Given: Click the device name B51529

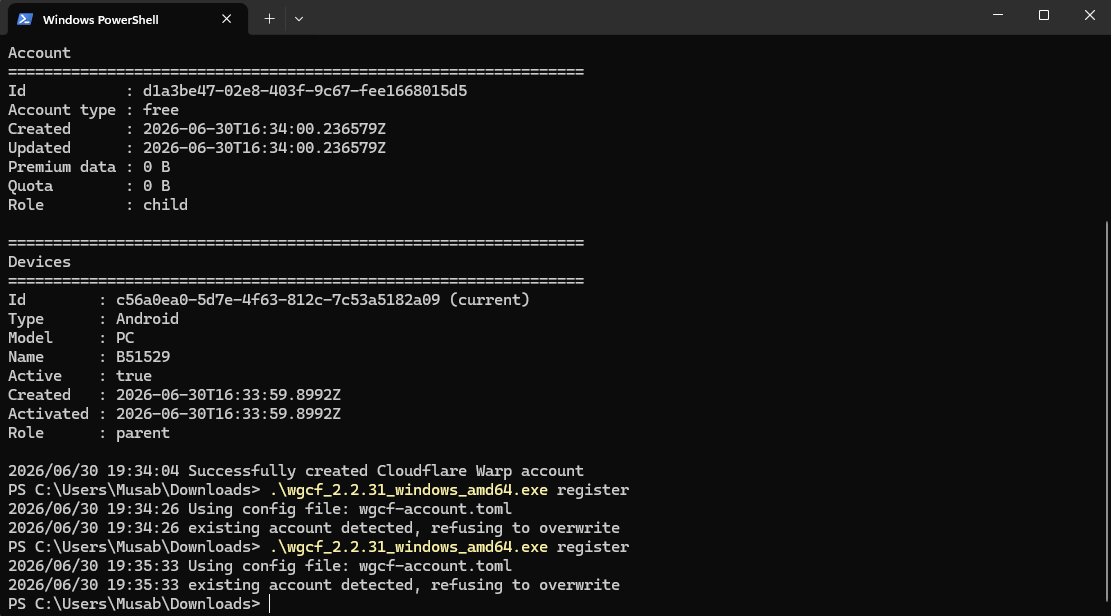Looking at the screenshot, I should (143, 357).
